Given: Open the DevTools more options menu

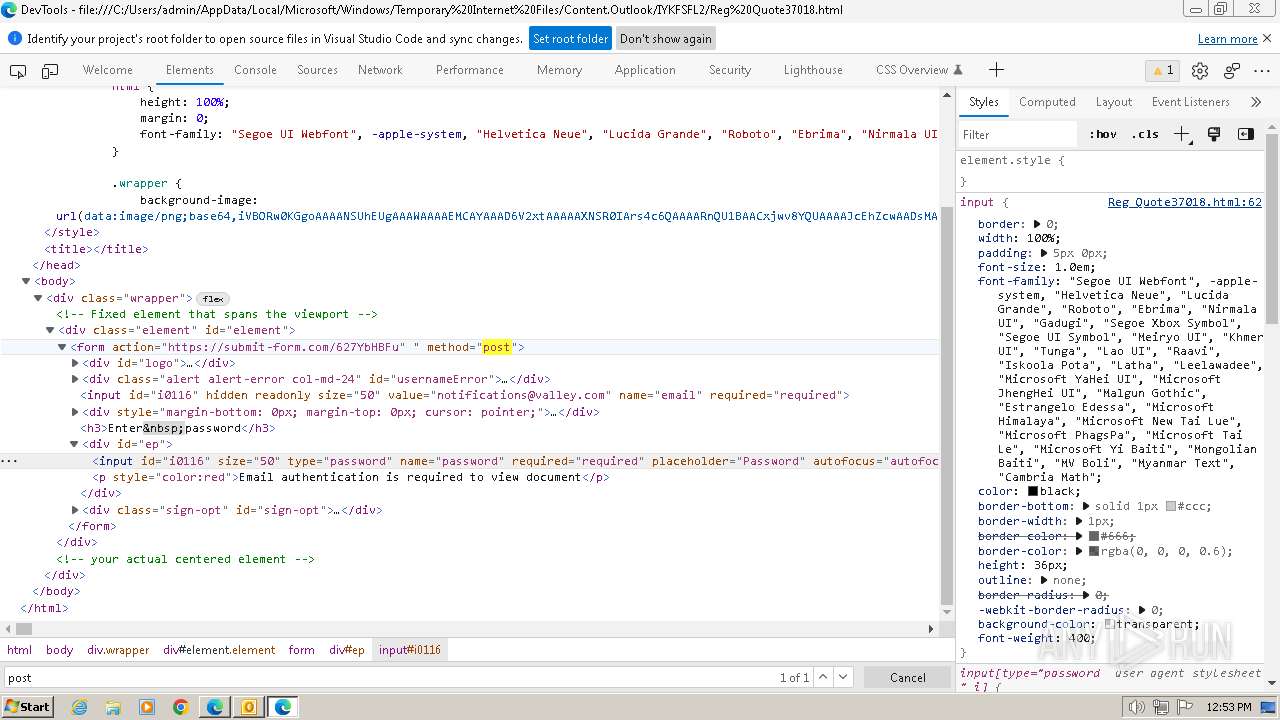Looking at the screenshot, I should click(x=1262, y=70).
